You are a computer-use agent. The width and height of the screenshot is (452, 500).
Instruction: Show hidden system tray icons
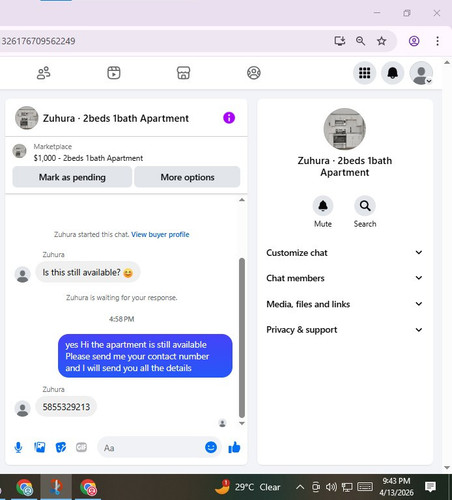300,487
